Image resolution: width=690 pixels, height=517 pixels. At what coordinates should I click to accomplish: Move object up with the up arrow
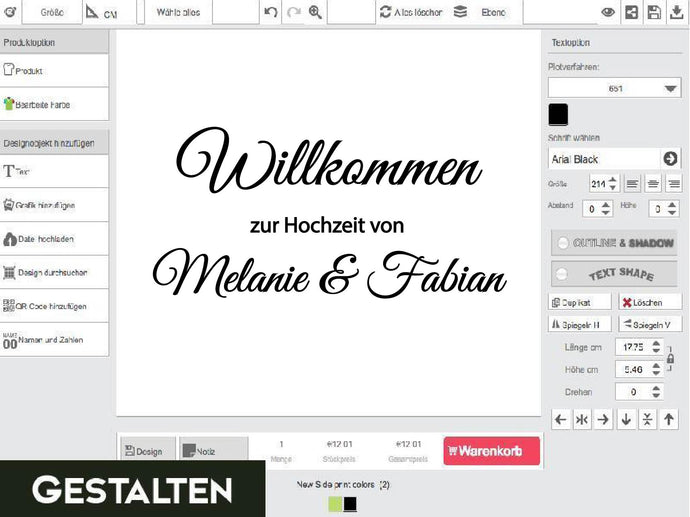670,420
